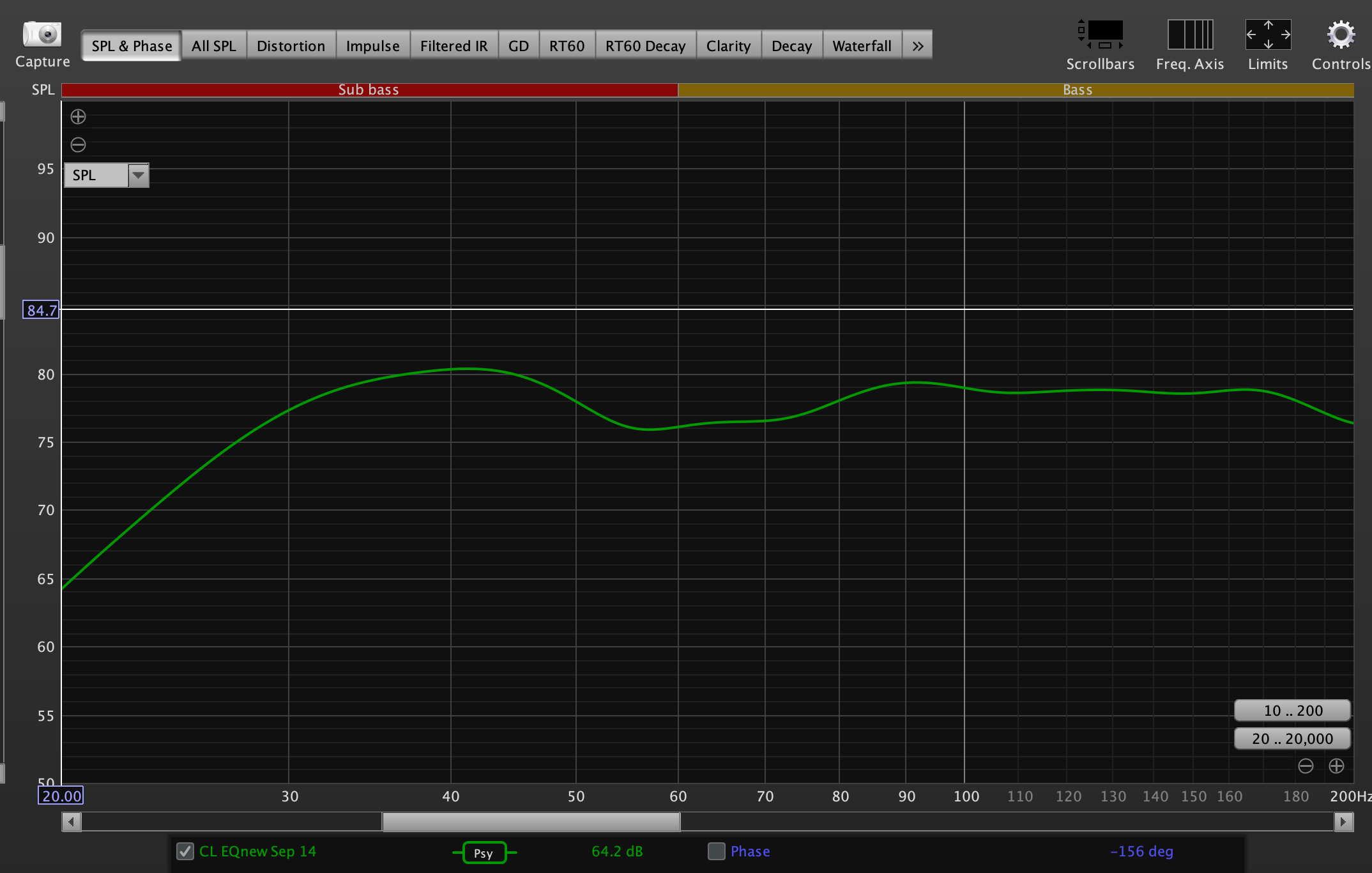Open the Distortion tab
This screenshot has height=873, width=1372.
(x=291, y=46)
